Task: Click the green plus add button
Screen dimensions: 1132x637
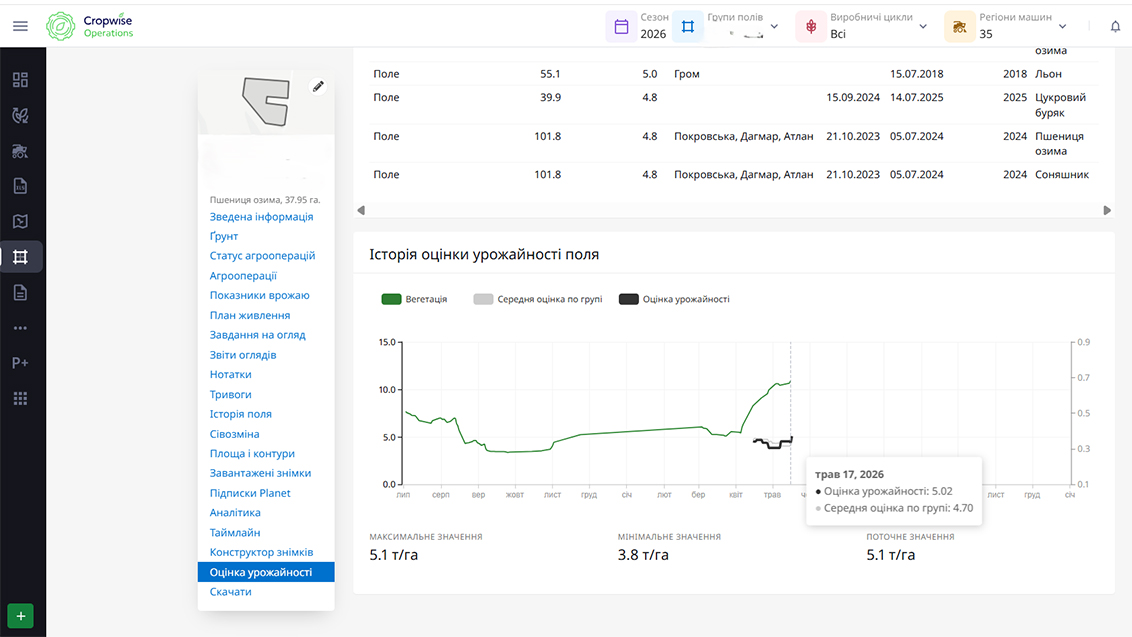Action: click(x=20, y=616)
